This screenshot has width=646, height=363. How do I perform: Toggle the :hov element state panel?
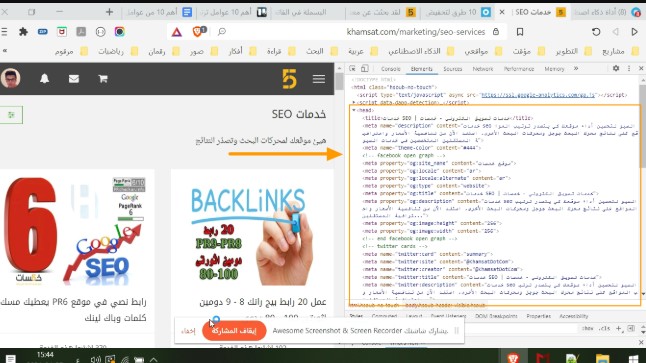click(587, 328)
